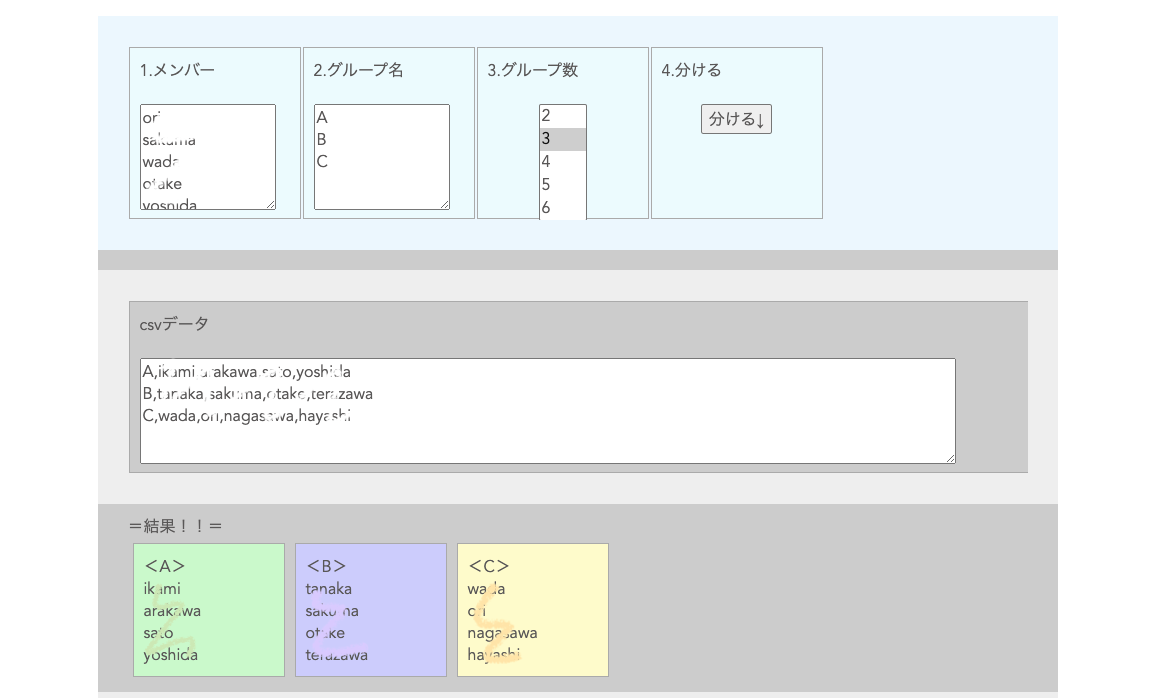Click group name 'A' in textarea
This screenshot has width=1175, height=698.
[x=322, y=117]
